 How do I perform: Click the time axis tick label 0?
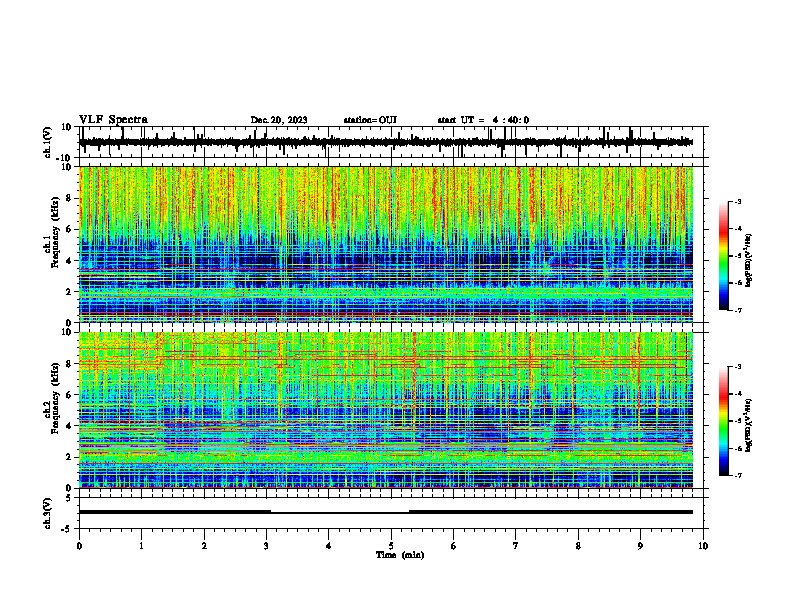79,546
